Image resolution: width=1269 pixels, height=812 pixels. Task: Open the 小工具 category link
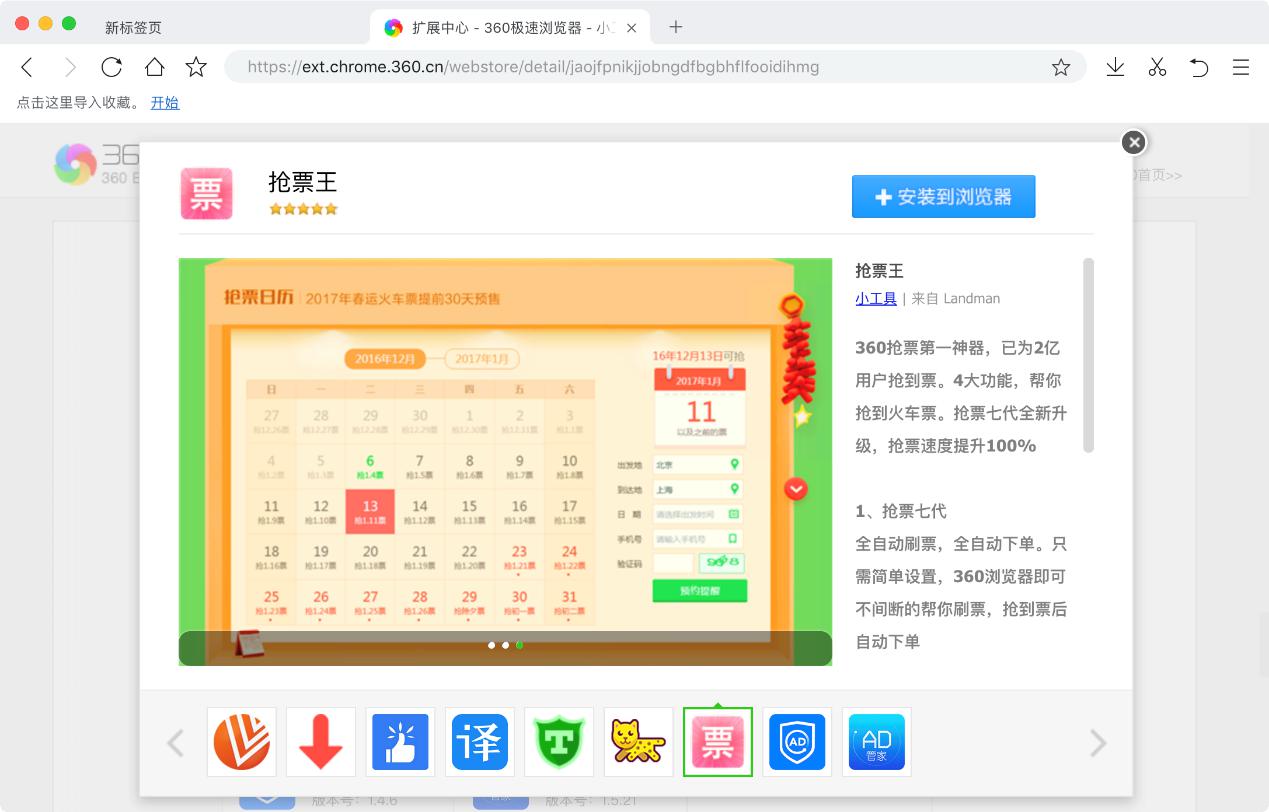(x=876, y=298)
